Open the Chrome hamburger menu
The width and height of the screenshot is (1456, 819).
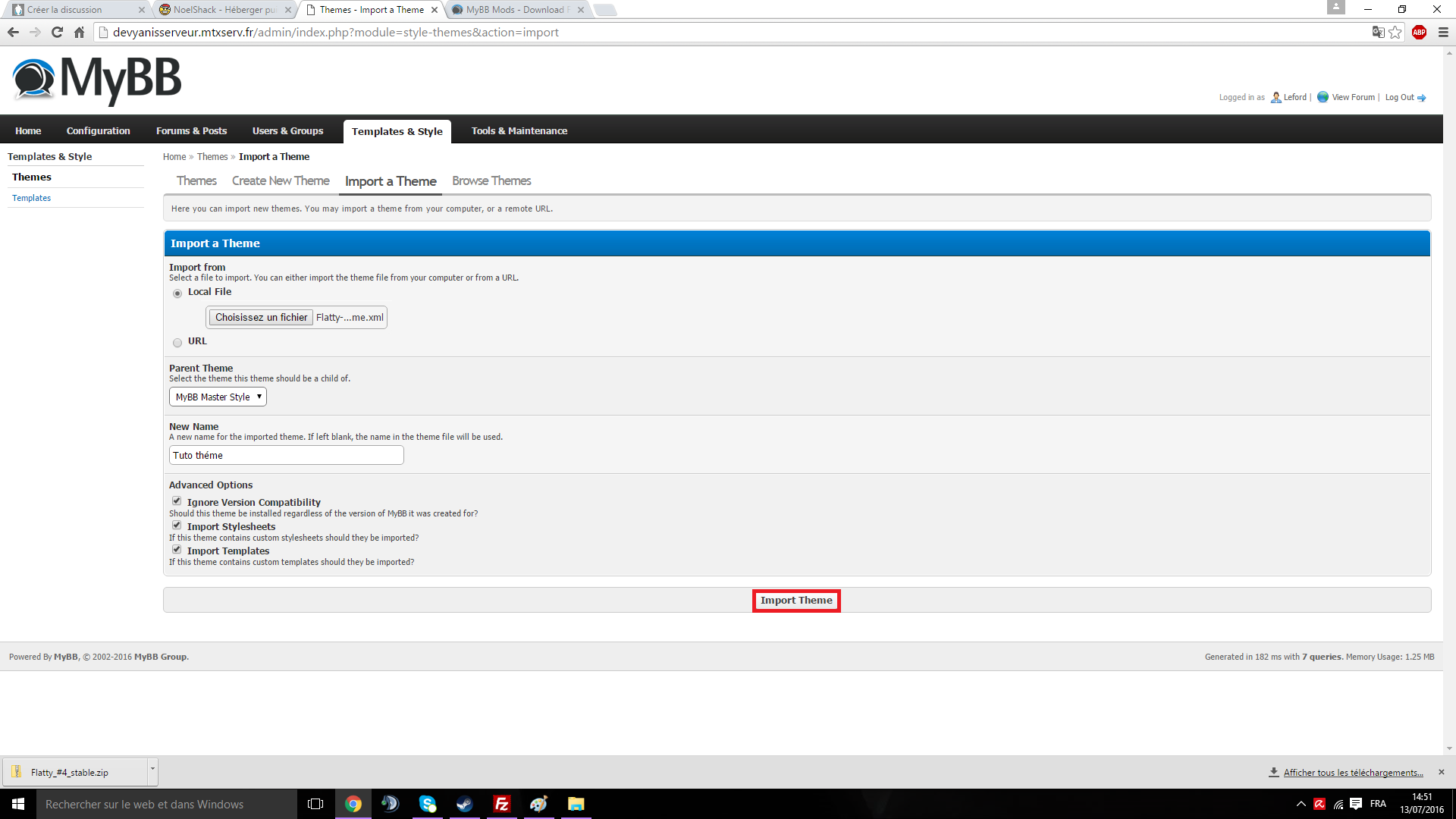coord(1443,32)
